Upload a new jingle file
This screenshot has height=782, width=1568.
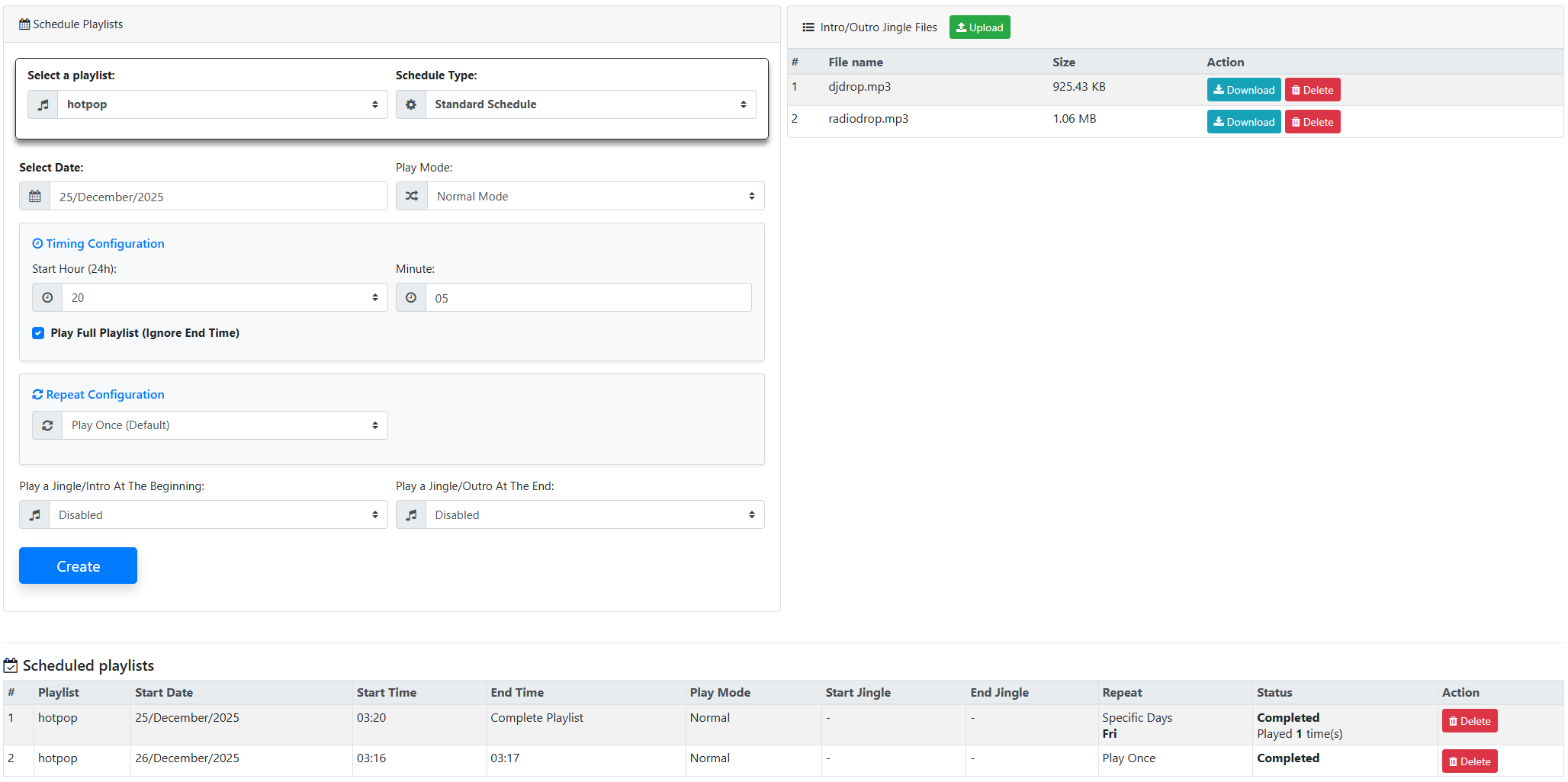point(979,27)
